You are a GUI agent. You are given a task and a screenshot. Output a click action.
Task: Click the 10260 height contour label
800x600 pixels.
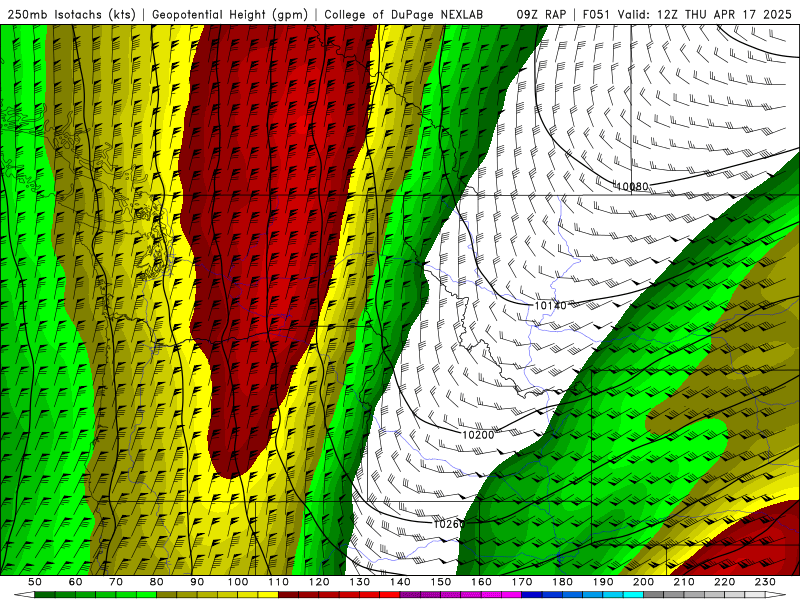(449, 524)
